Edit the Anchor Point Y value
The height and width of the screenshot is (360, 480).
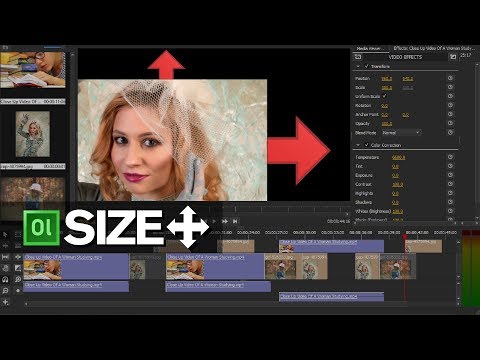pyautogui.click(x=406, y=114)
